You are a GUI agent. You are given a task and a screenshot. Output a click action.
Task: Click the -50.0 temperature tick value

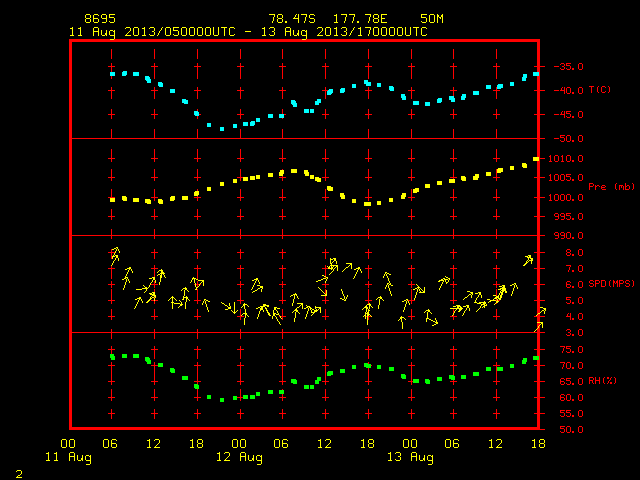[568, 139]
